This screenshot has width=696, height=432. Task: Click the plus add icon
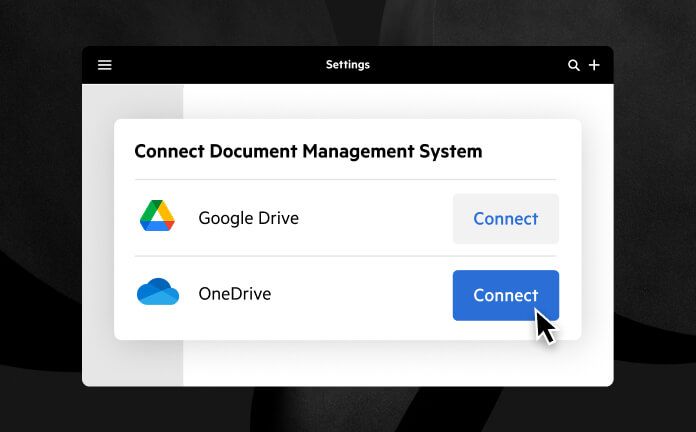click(594, 65)
